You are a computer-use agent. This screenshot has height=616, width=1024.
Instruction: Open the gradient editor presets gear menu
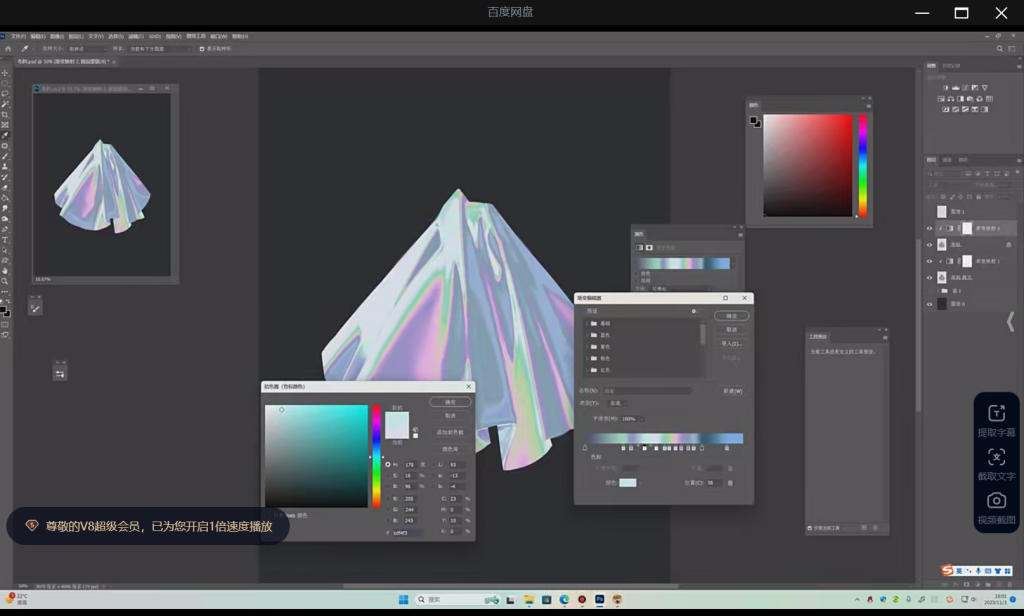pyautogui.click(x=694, y=311)
